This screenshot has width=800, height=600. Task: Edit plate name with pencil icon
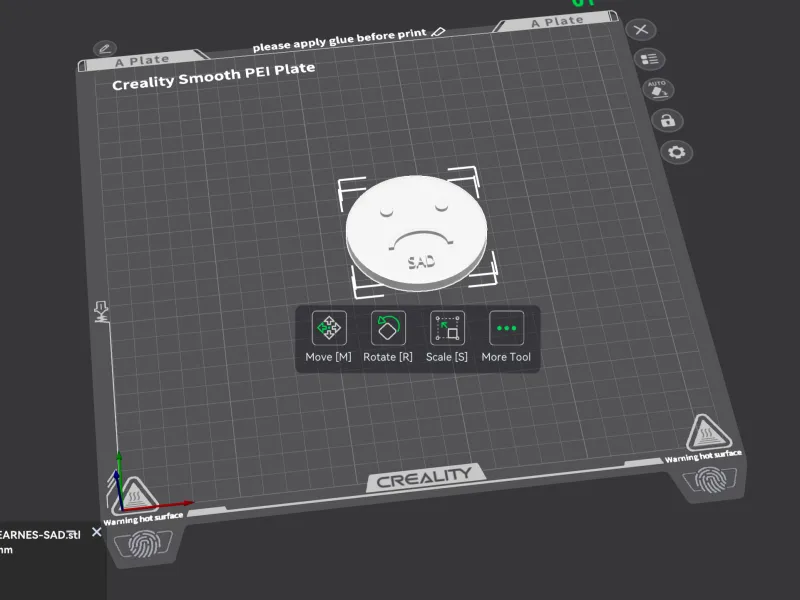click(x=105, y=48)
